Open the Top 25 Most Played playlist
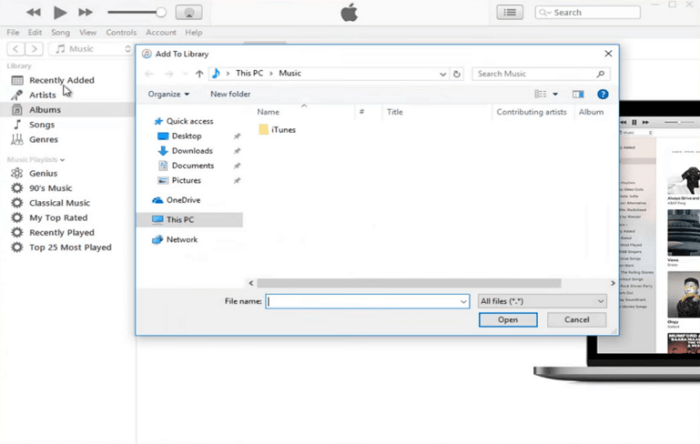700x444 pixels. 70,247
